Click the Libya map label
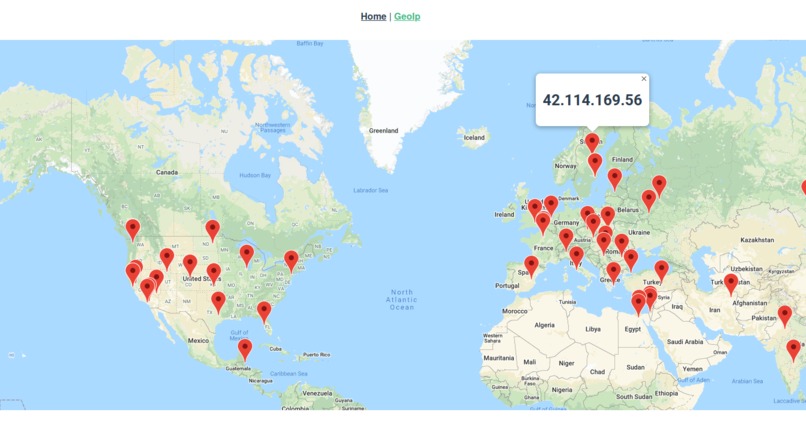806x435 pixels. [x=593, y=329]
